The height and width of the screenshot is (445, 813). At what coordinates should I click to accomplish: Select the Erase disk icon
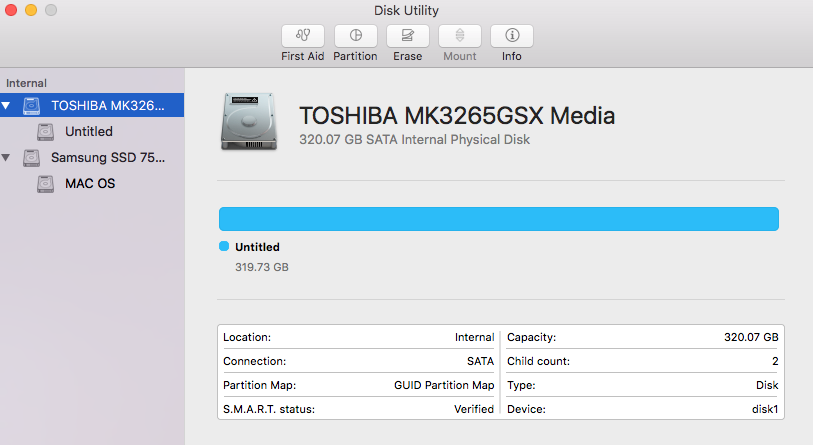pos(407,36)
